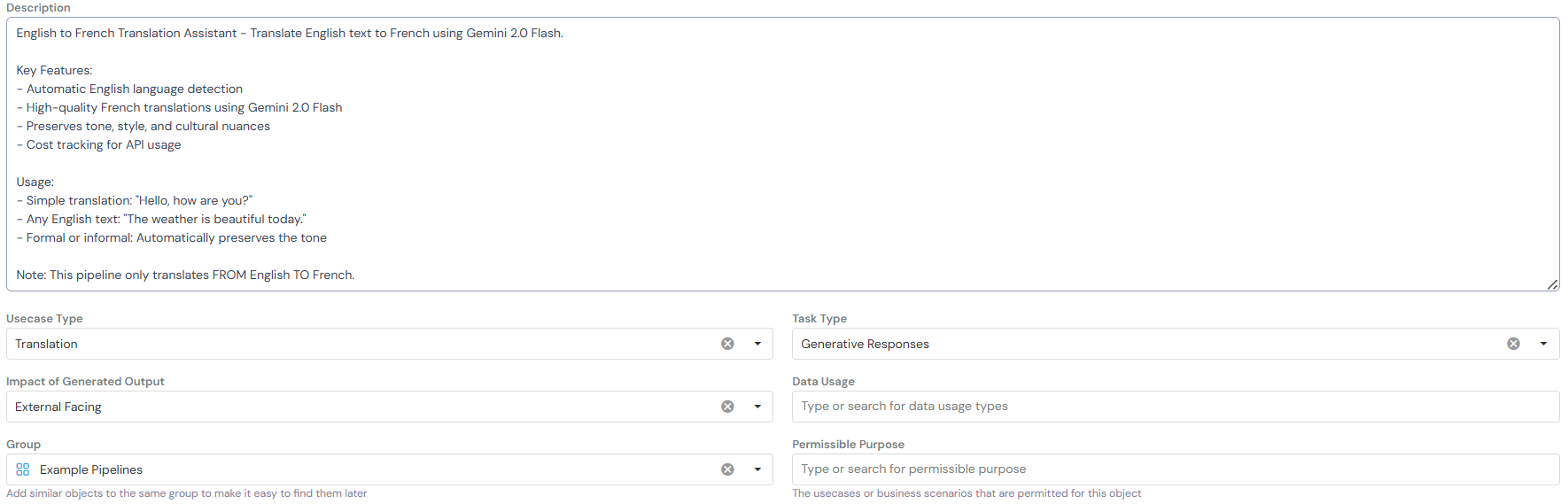1568x504 pixels.
Task: Expand the Usecase Type dropdown arrow
Action: click(x=757, y=344)
